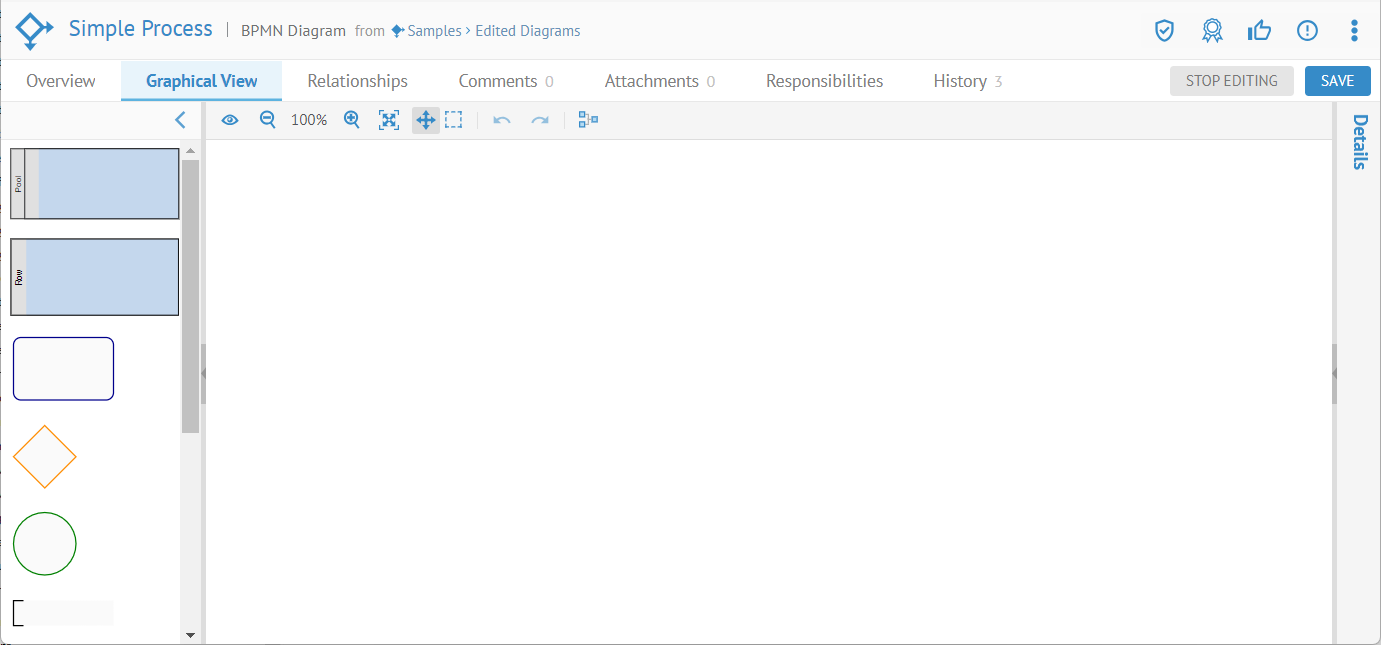1381x645 pixels.
Task: Click the Fit to Screen icon
Action: pyautogui.click(x=389, y=119)
